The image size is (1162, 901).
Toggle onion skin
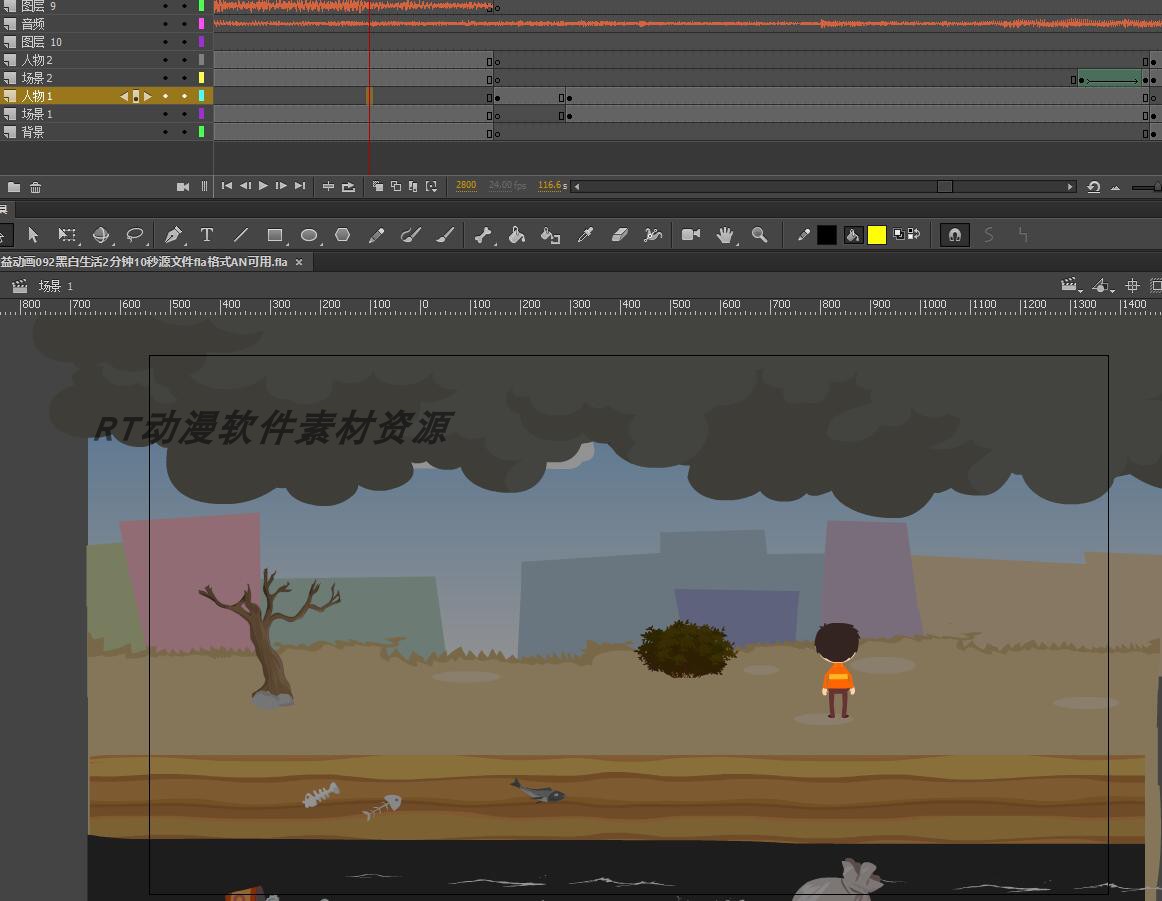point(378,187)
